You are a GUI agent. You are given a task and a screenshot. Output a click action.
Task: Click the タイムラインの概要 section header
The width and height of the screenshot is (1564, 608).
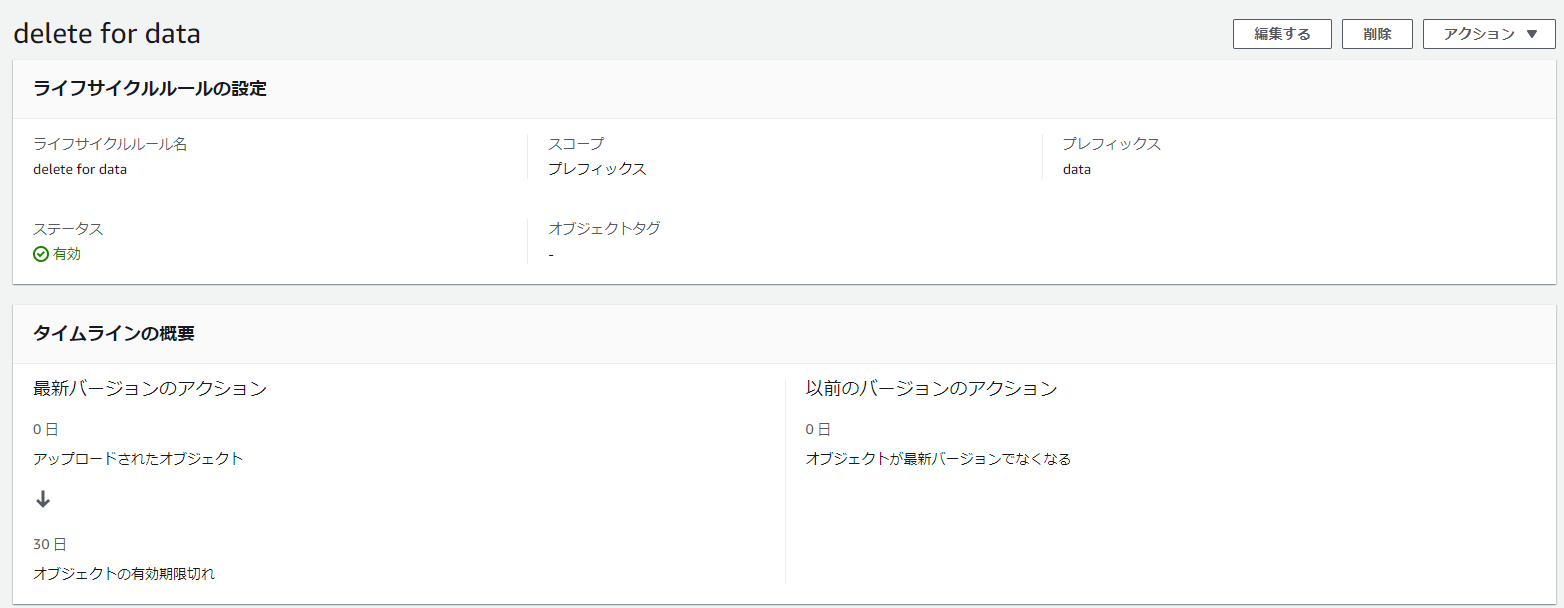[x=114, y=333]
